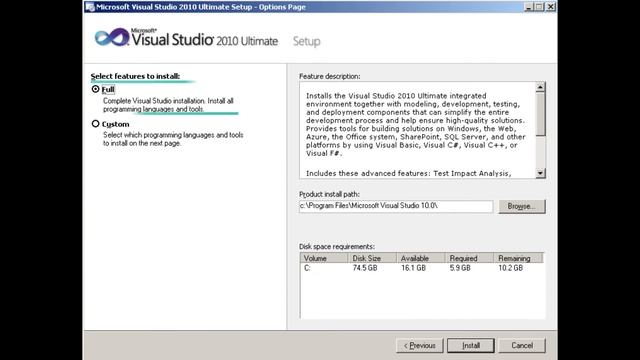Click the Remaining column header
The image size is (640, 360).
(x=518, y=258)
